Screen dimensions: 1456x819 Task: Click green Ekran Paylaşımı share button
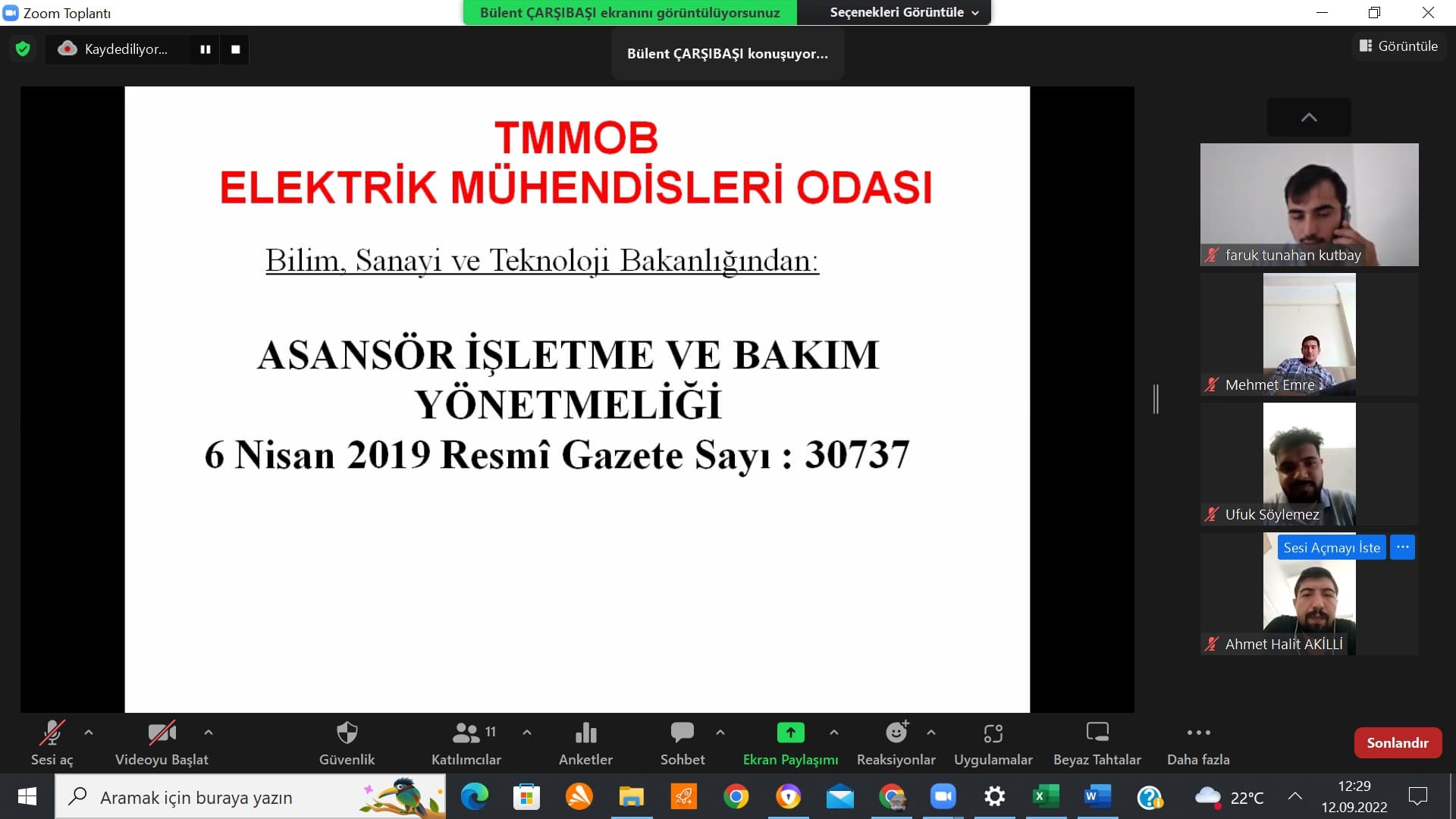pos(790,743)
